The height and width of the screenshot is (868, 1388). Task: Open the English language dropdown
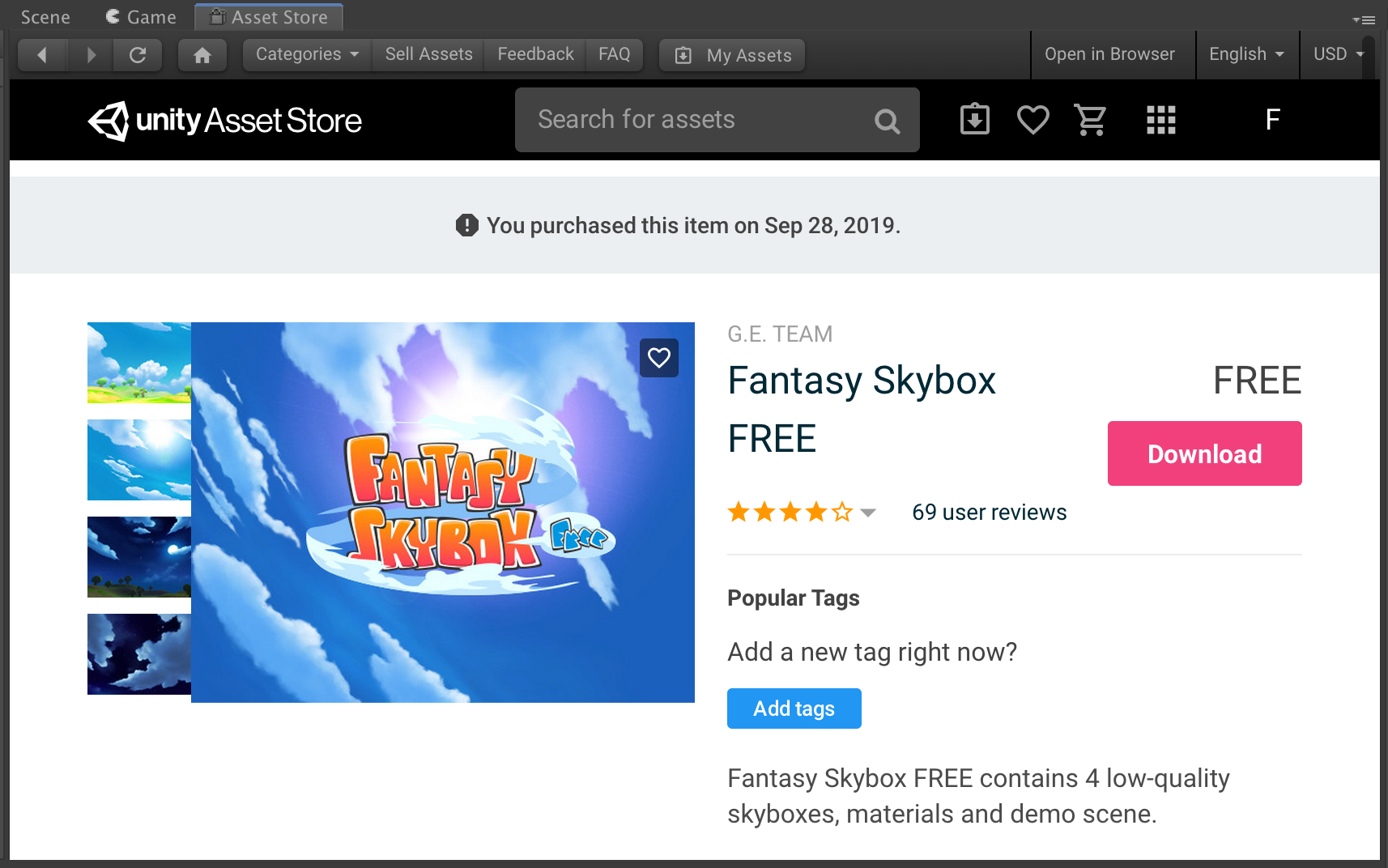click(x=1246, y=54)
